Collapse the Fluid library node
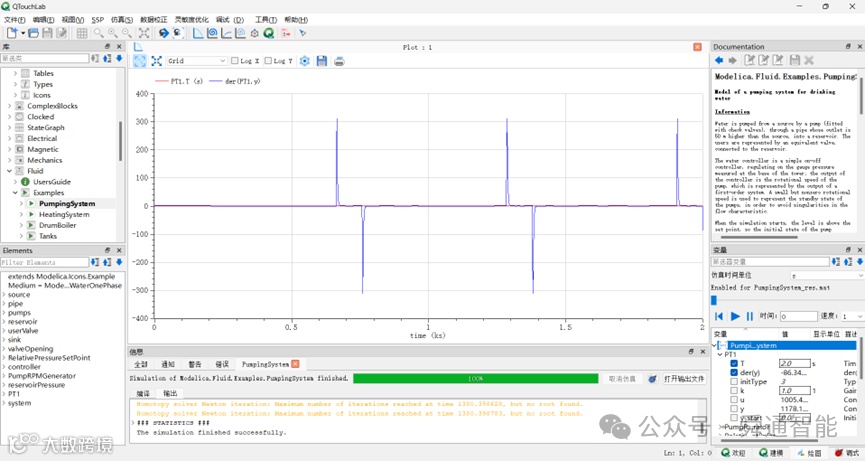Image resolution: width=865 pixels, height=461 pixels. click(x=9, y=171)
